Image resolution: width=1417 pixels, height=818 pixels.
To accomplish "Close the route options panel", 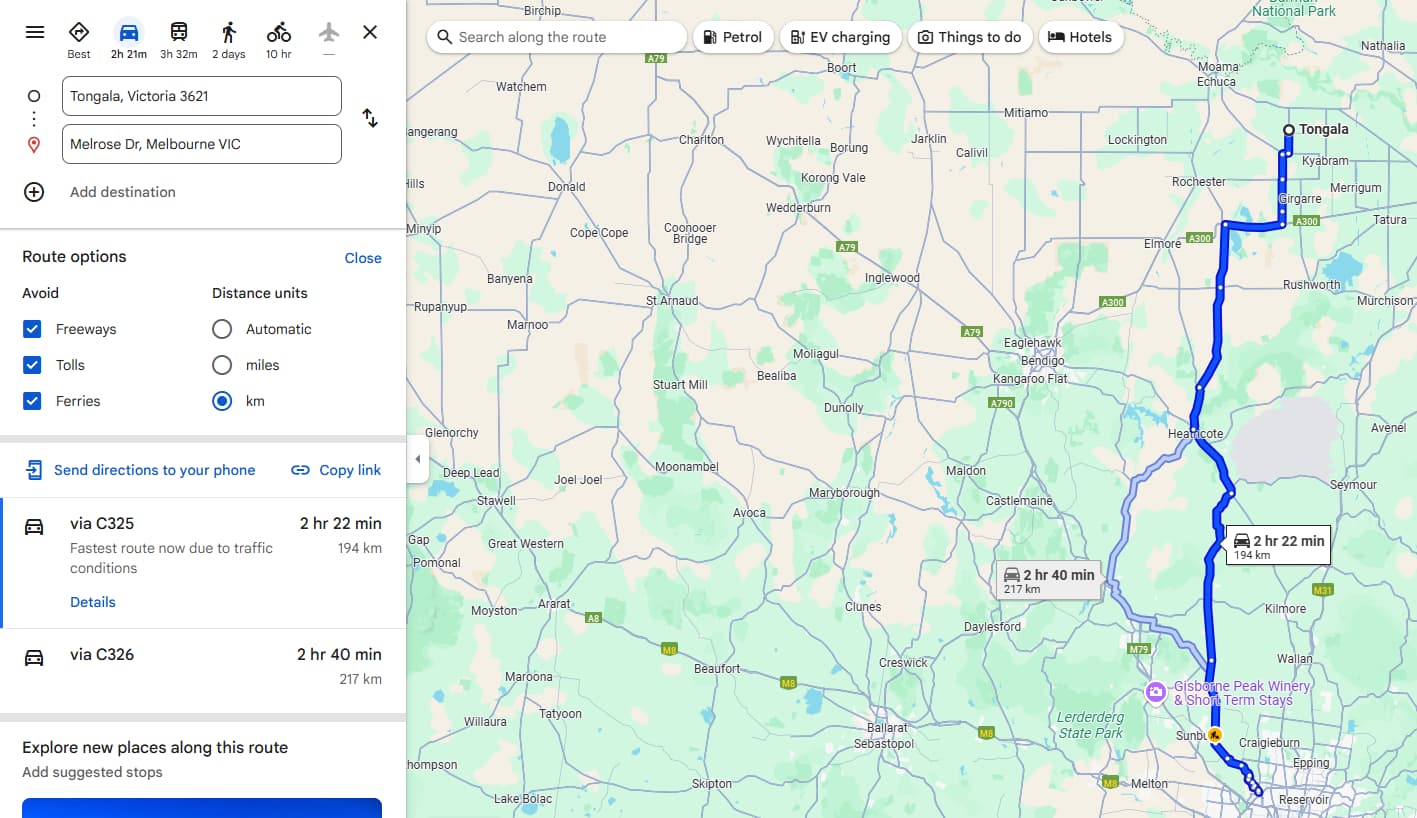I will click(363, 258).
